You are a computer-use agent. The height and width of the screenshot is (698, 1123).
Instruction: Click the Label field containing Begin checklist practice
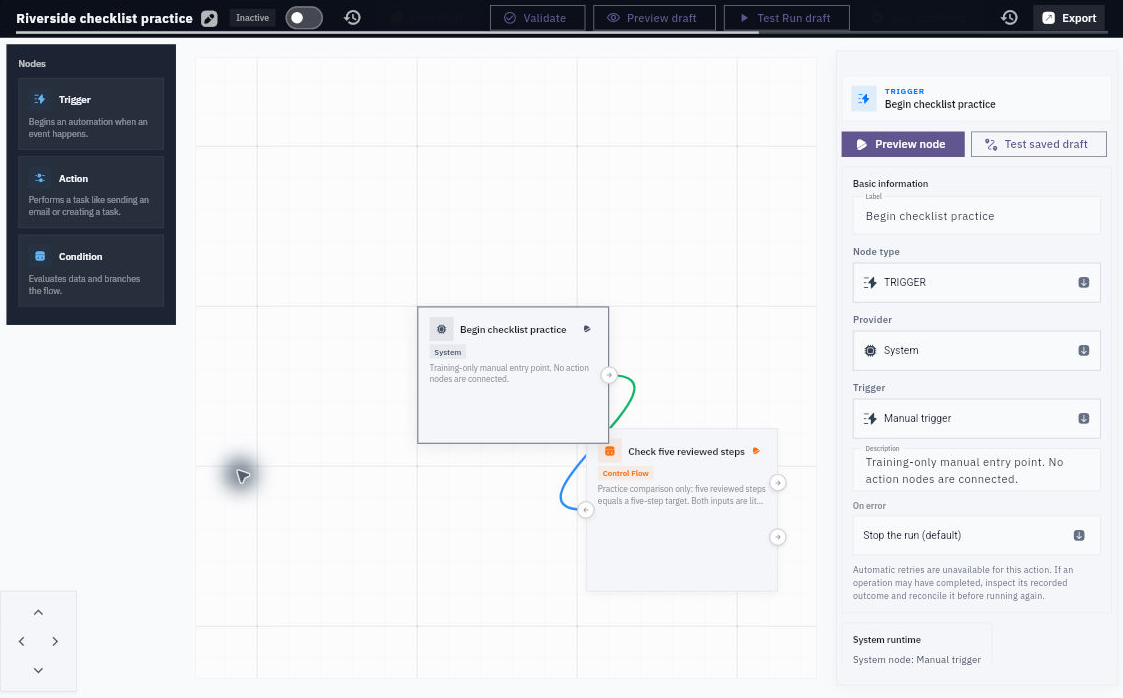click(x=976, y=215)
